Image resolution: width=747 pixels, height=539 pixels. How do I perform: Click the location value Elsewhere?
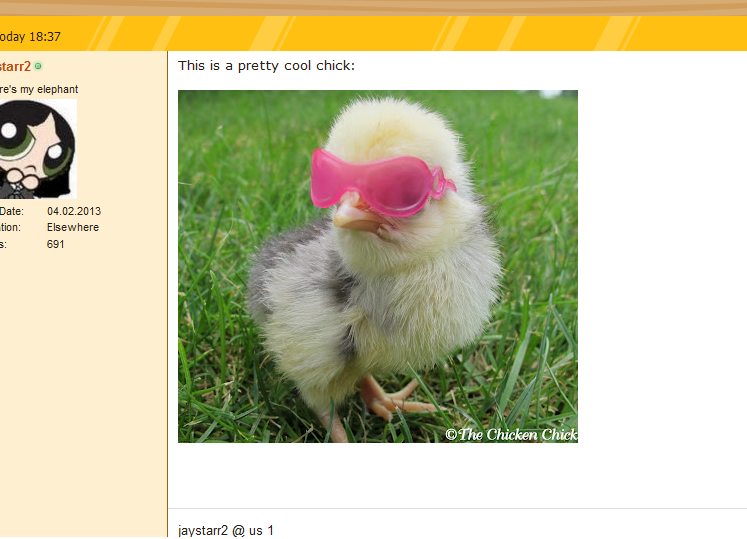73,227
